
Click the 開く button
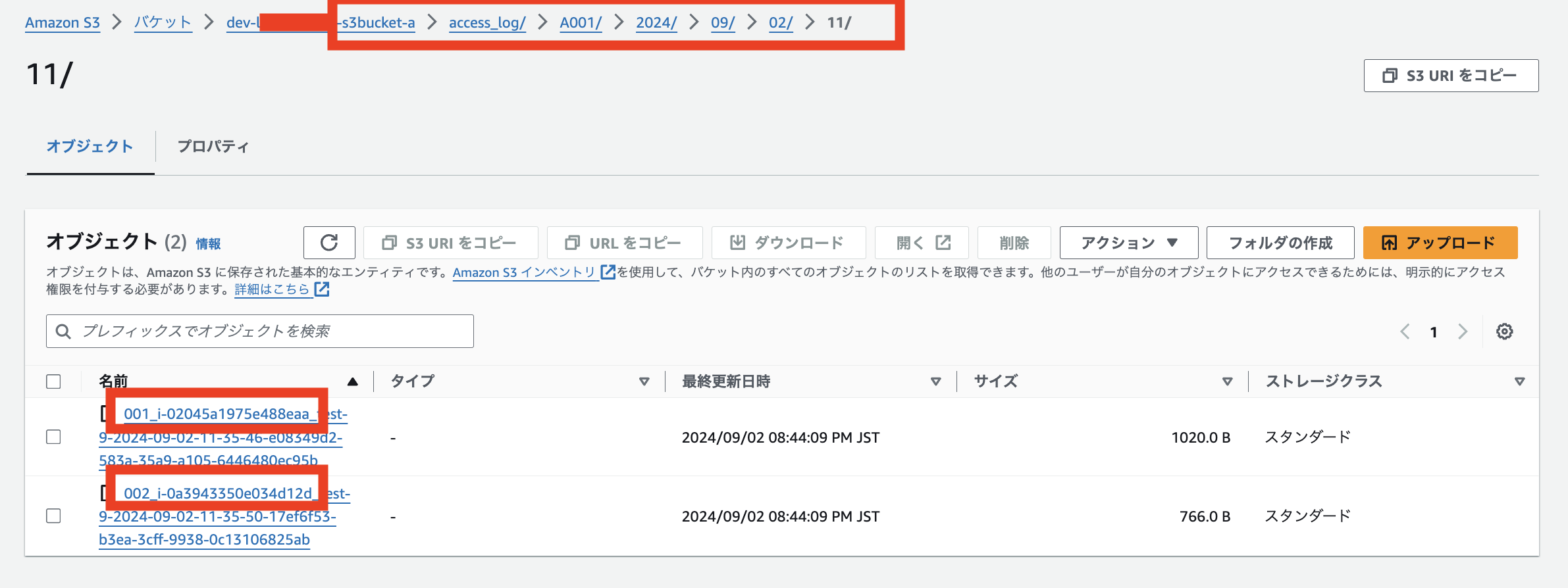pos(922,243)
